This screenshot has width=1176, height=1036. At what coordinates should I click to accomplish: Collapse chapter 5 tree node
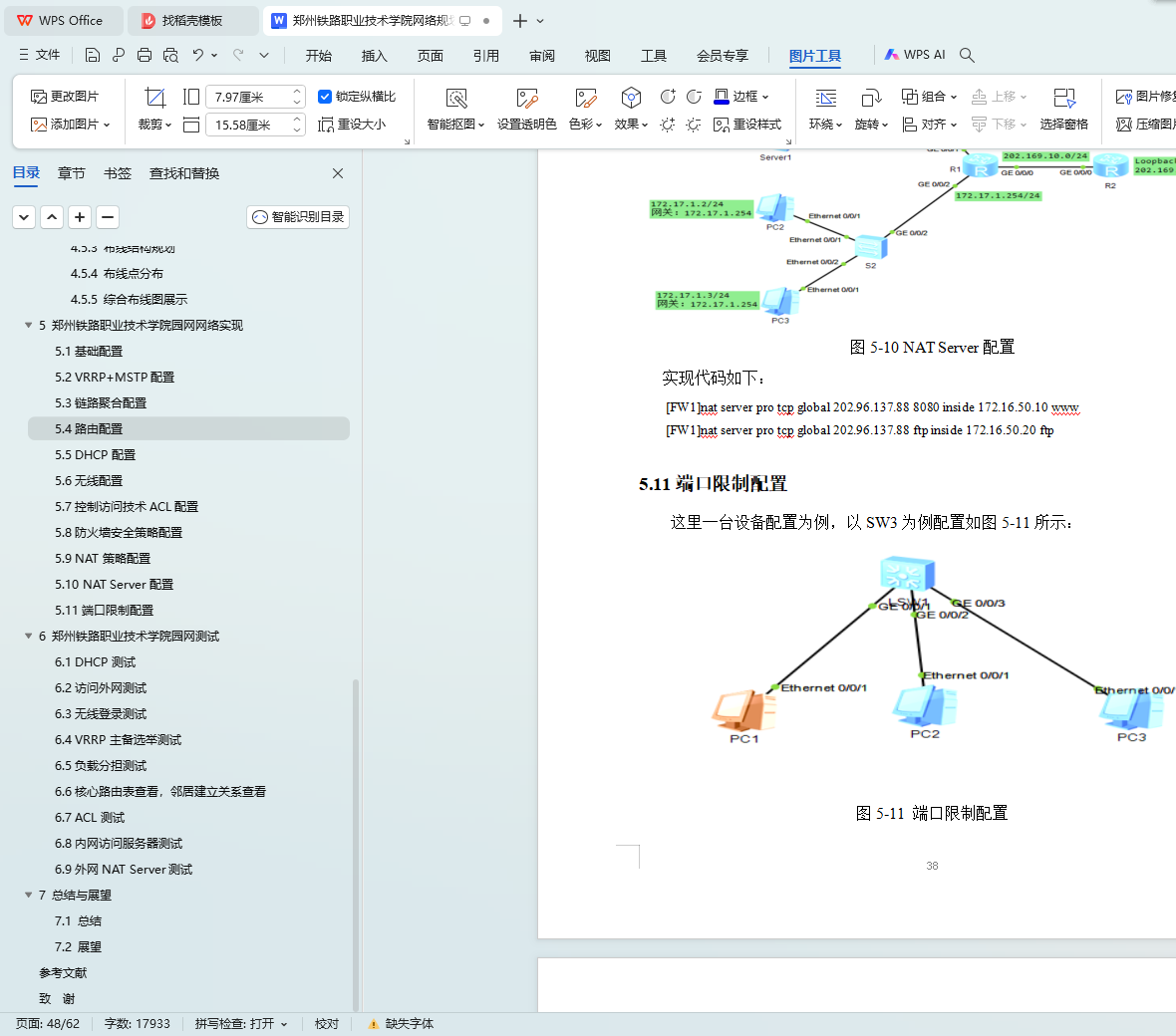click(29, 326)
